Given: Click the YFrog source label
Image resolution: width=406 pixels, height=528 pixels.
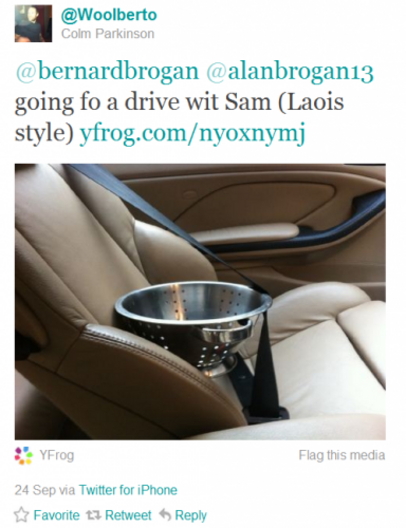Looking at the screenshot, I should (57, 455).
